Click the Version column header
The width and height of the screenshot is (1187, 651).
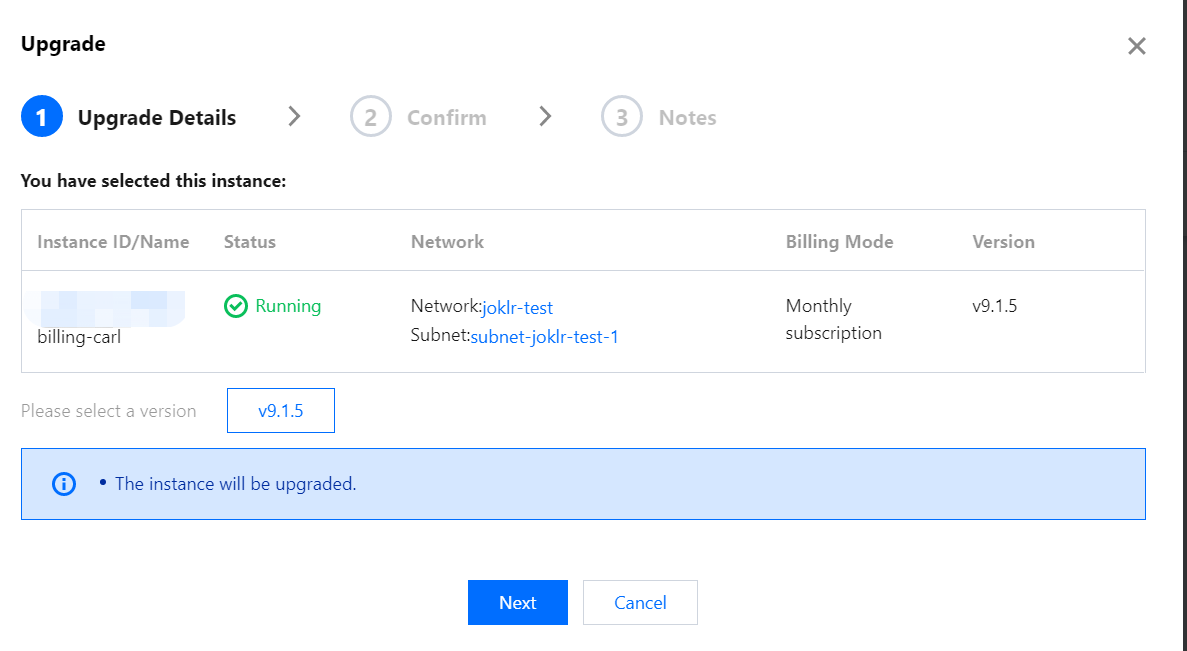(1003, 242)
